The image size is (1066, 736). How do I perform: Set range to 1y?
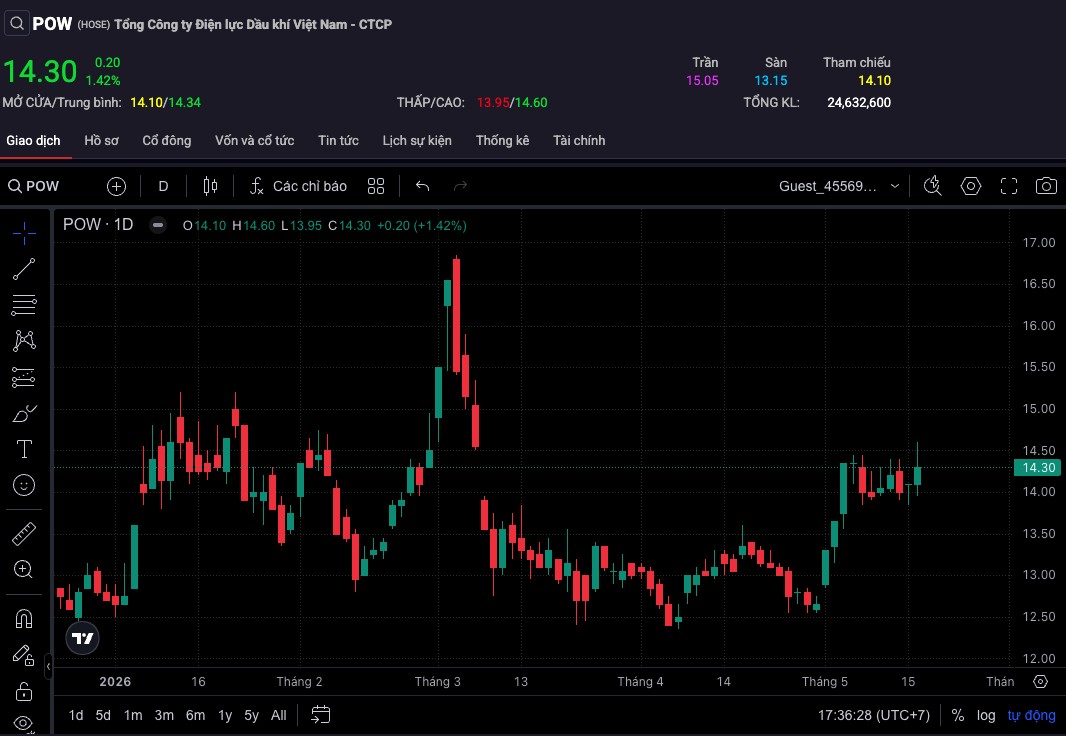click(225, 716)
